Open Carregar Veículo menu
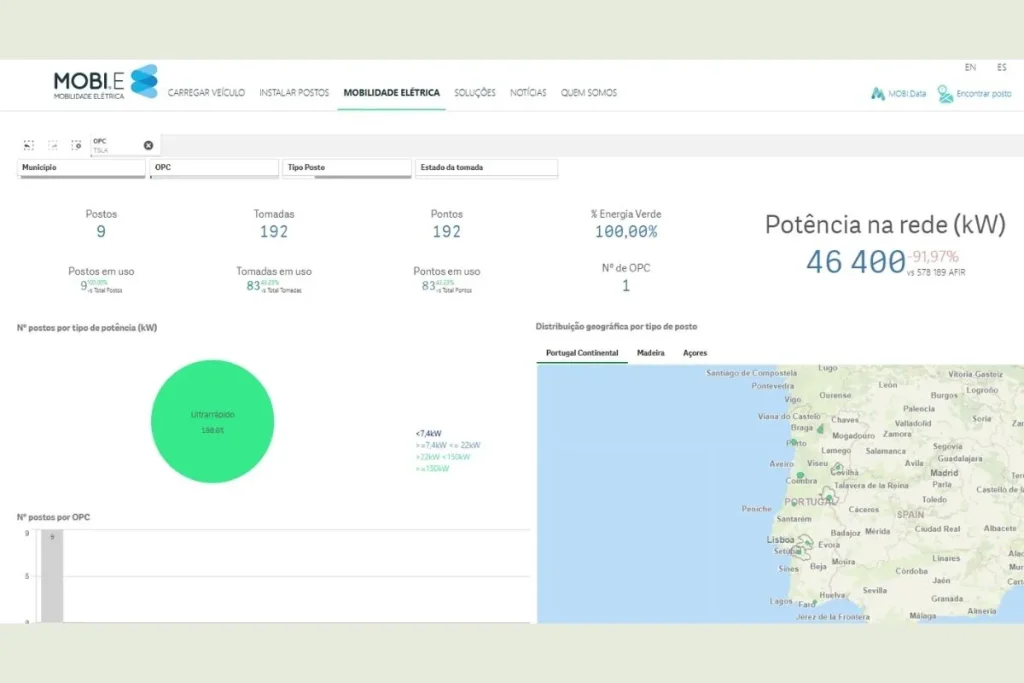This screenshot has width=1024, height=683. pyautogui.click(x=206, y=93)
